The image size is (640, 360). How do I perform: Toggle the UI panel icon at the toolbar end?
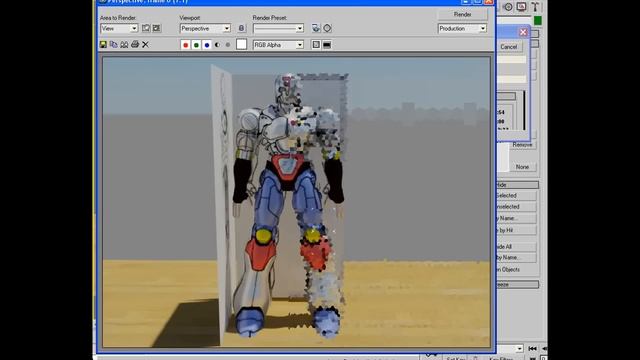(x=327, y=45)
